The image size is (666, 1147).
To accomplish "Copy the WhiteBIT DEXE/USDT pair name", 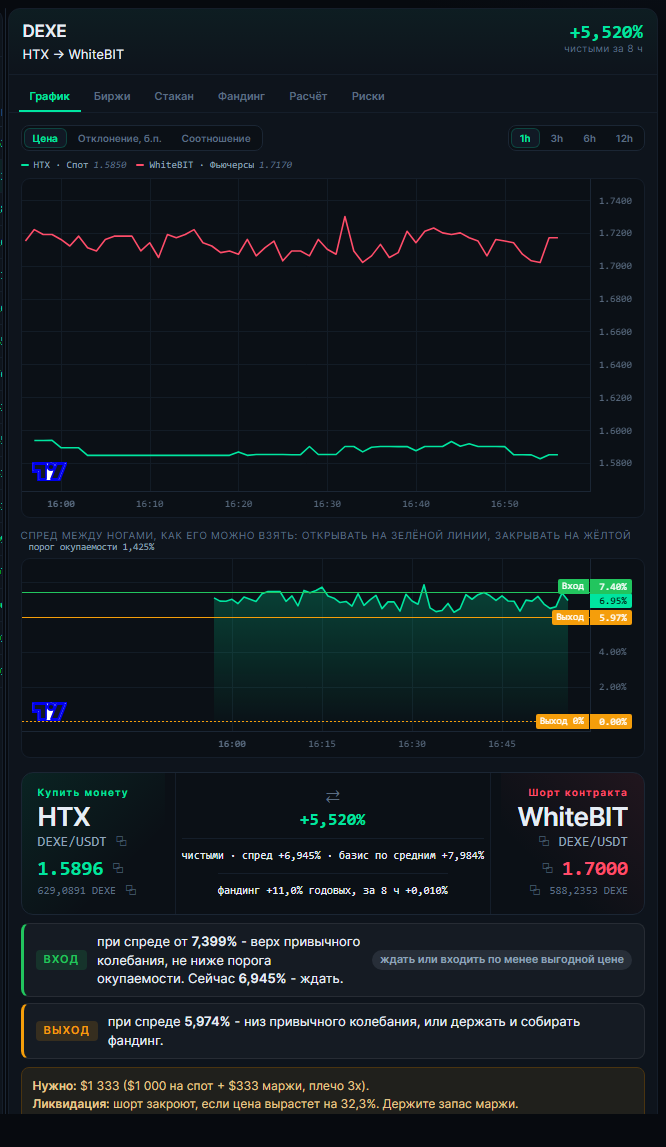I will [x=544, y=841].
